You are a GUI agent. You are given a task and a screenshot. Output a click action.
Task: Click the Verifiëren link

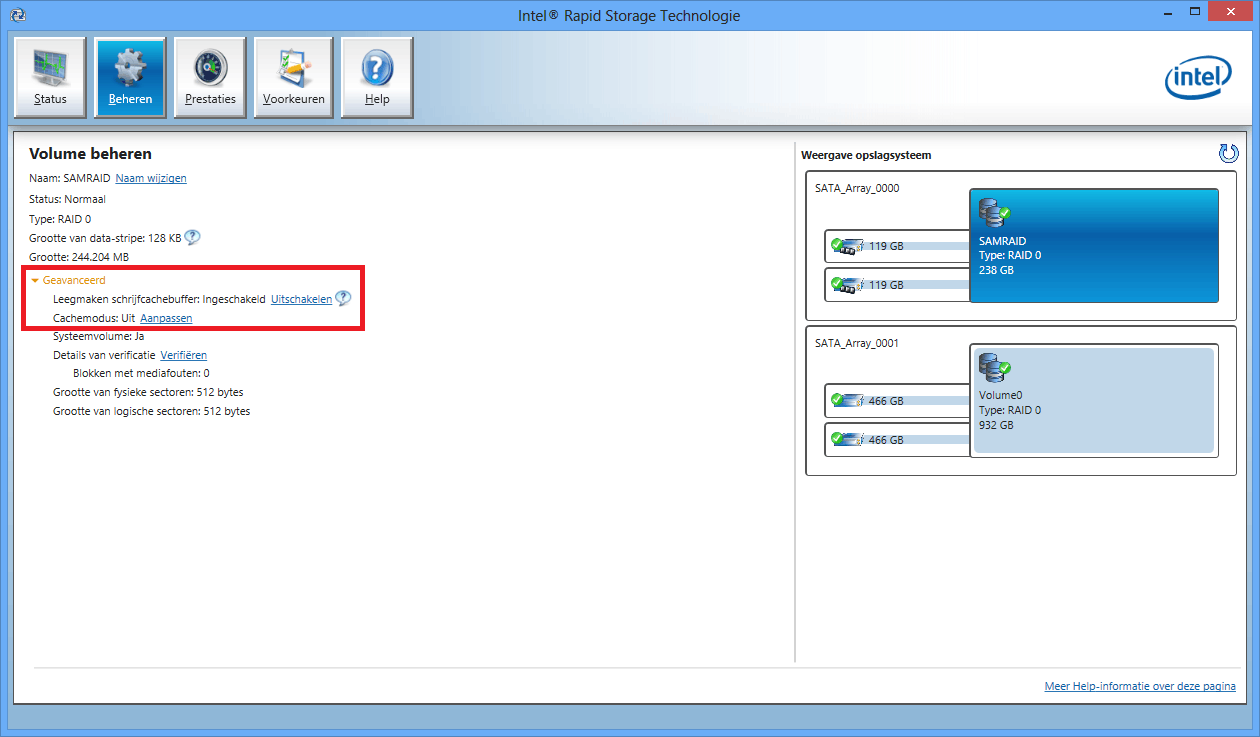pyautogui.click(x=184, y=355)
